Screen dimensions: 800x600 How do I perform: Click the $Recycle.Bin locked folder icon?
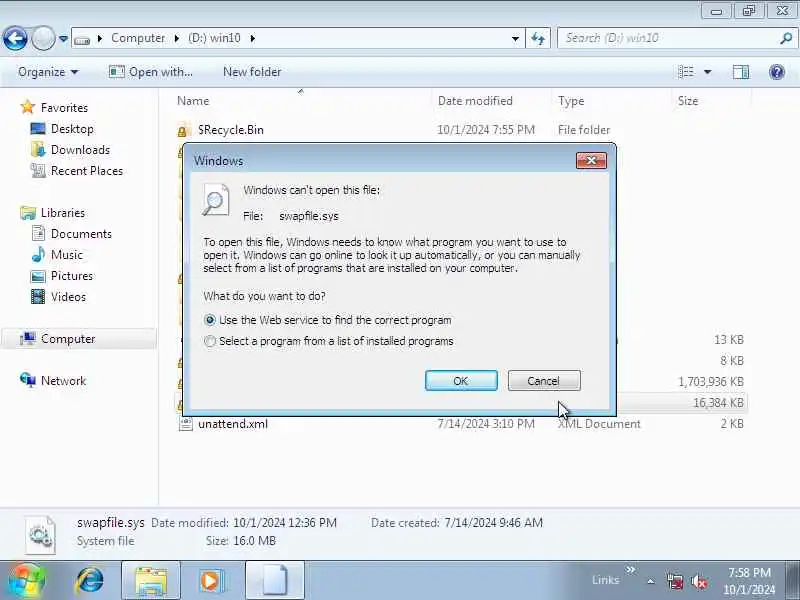183,131
